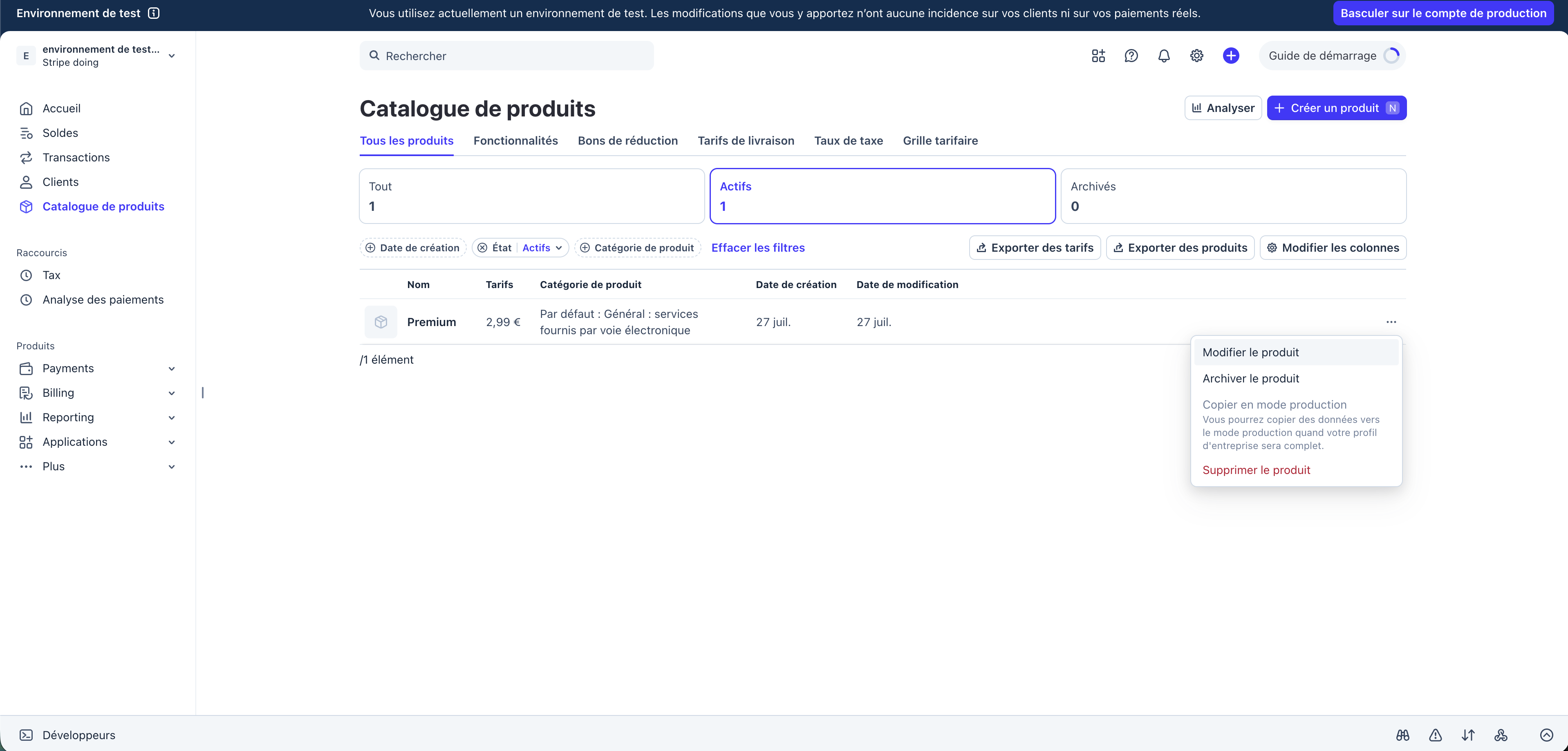Add the Date de création filter
This screenshot has width=1568, height=751.
(x=413, y=248)
